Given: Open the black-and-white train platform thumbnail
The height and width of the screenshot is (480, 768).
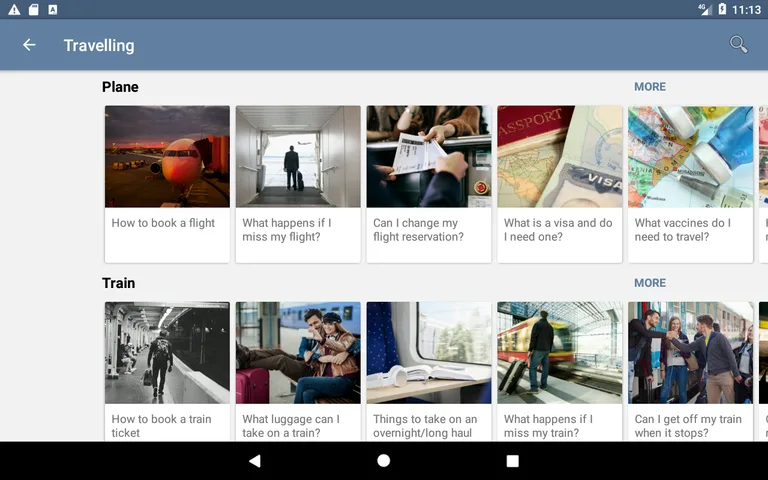Looking at the screenshot, I should (x=167, y=353).
